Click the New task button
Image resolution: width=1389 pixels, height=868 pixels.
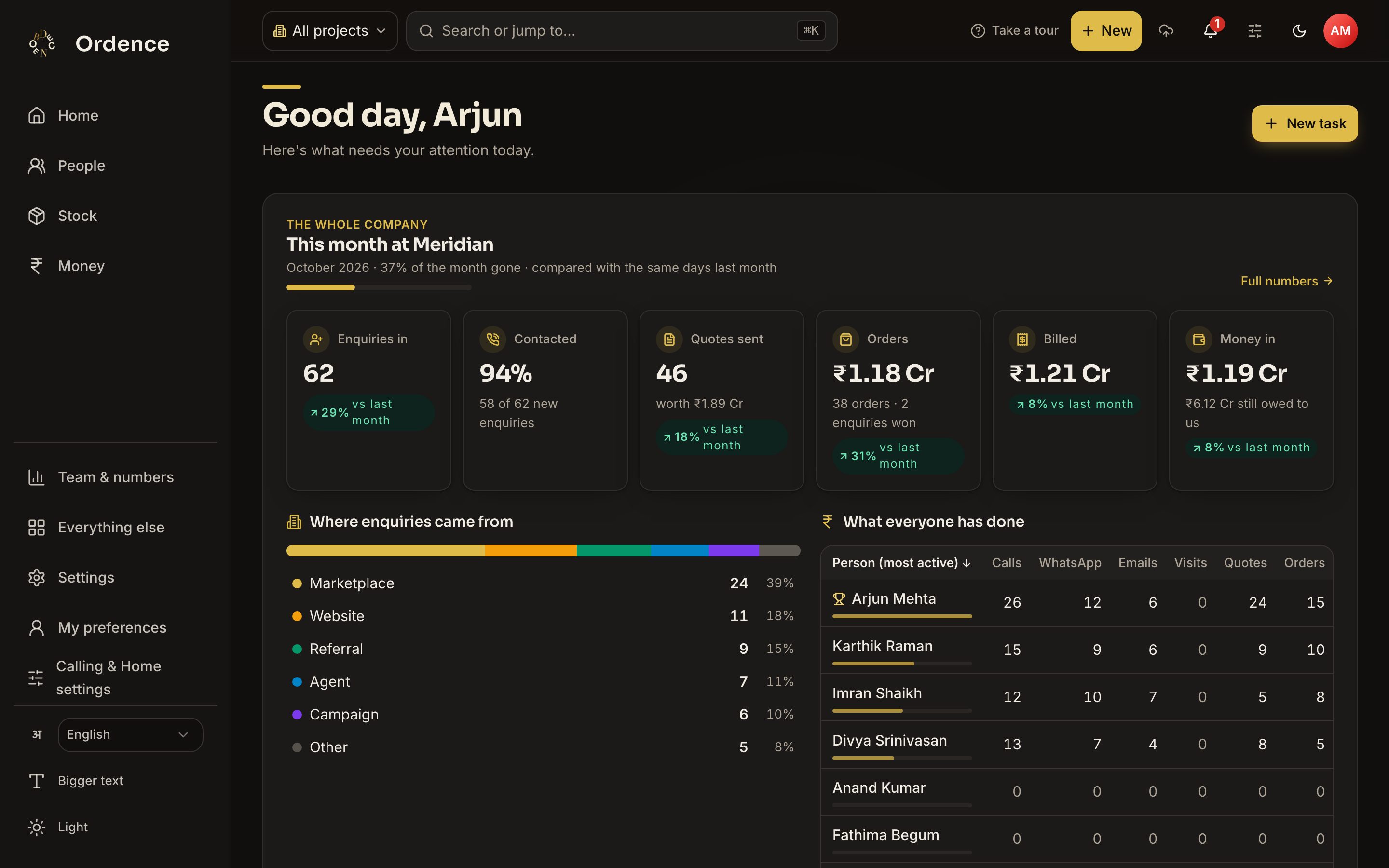[1304, 123]
